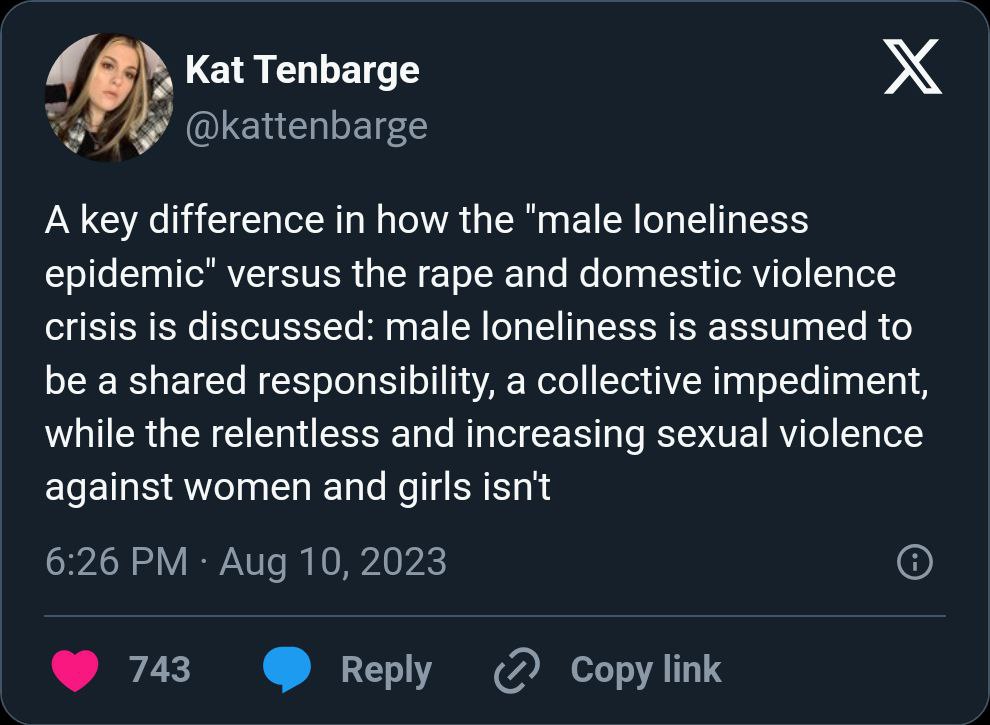Image resolution: width=990 pixels, height=725 pixels.
Task: Click the Reply button label
Action: click(x=386, y=670)
